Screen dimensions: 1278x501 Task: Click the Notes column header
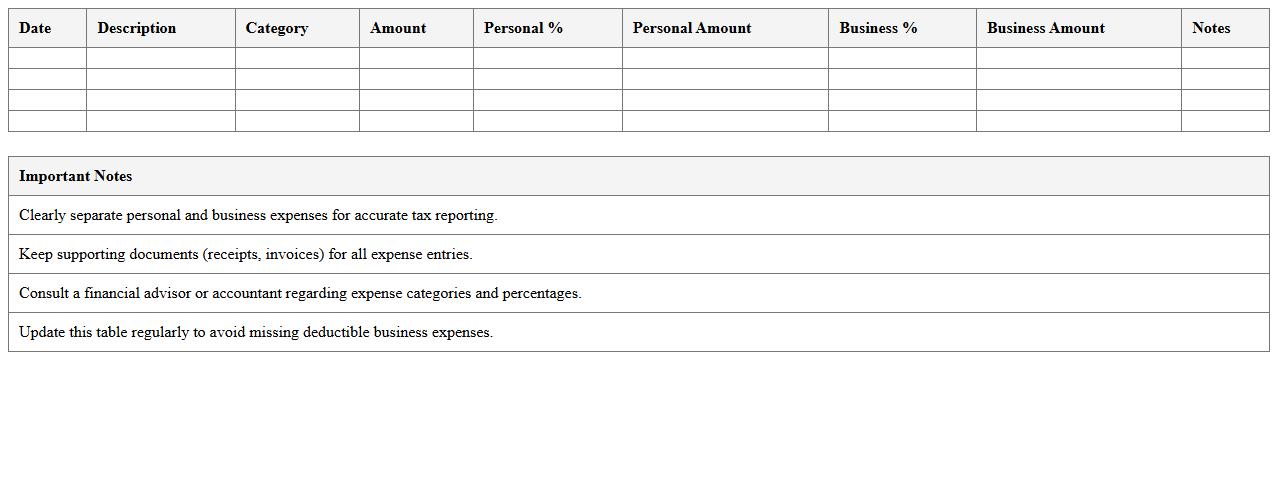pyautogui.click(x=1211, y=28)
